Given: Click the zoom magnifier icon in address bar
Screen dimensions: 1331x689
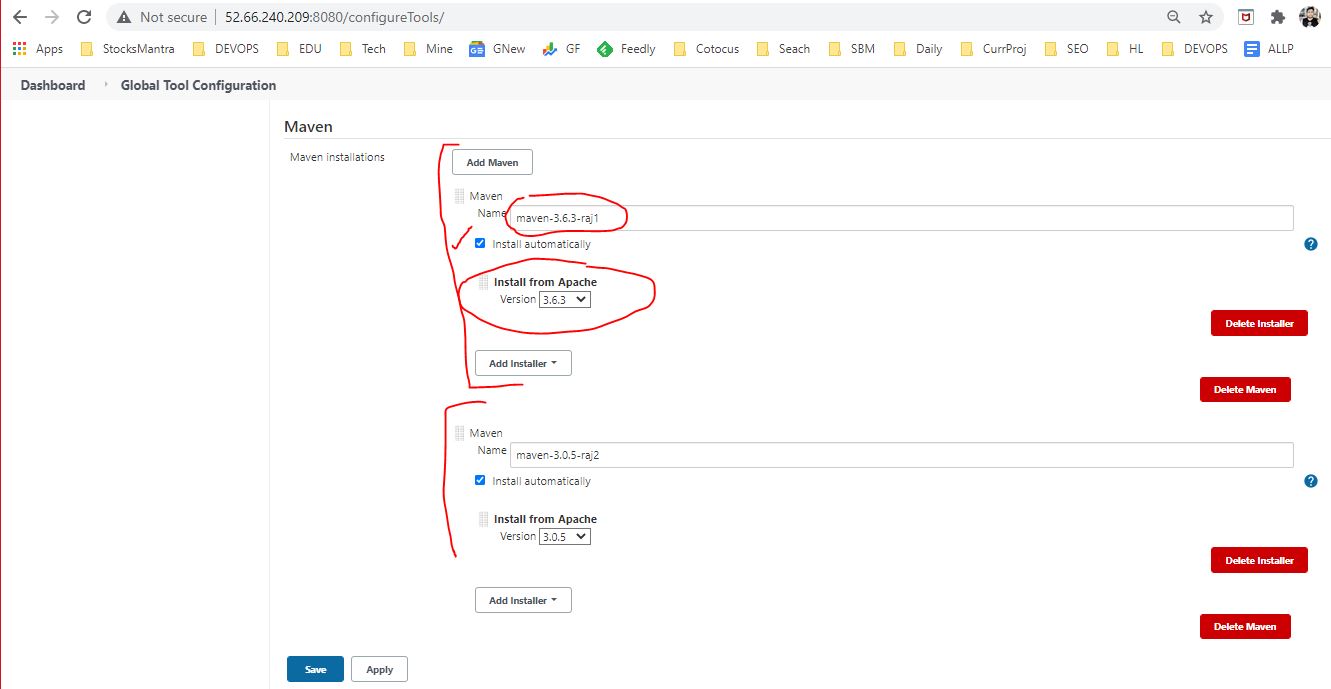Looking at the screenshot, I should click(x=1174, y=17).
